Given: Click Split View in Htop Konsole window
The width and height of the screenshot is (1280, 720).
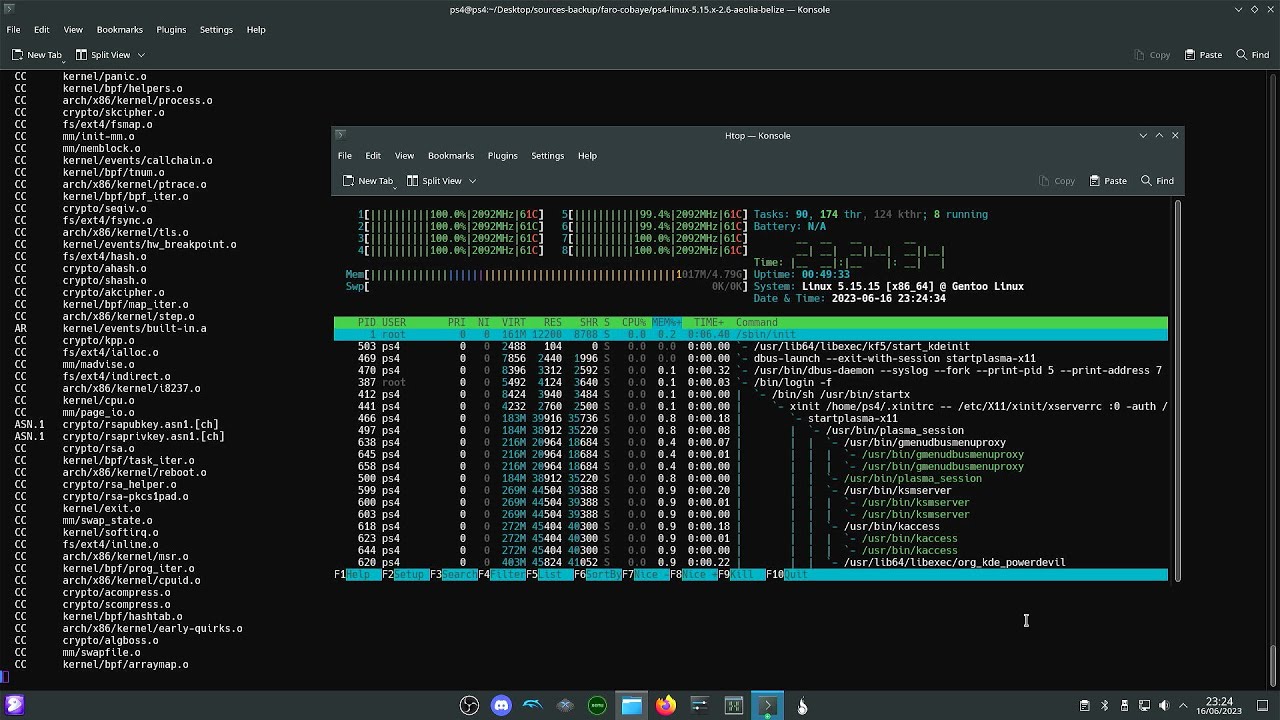Looking at the screenshot, I should point(434,181).
